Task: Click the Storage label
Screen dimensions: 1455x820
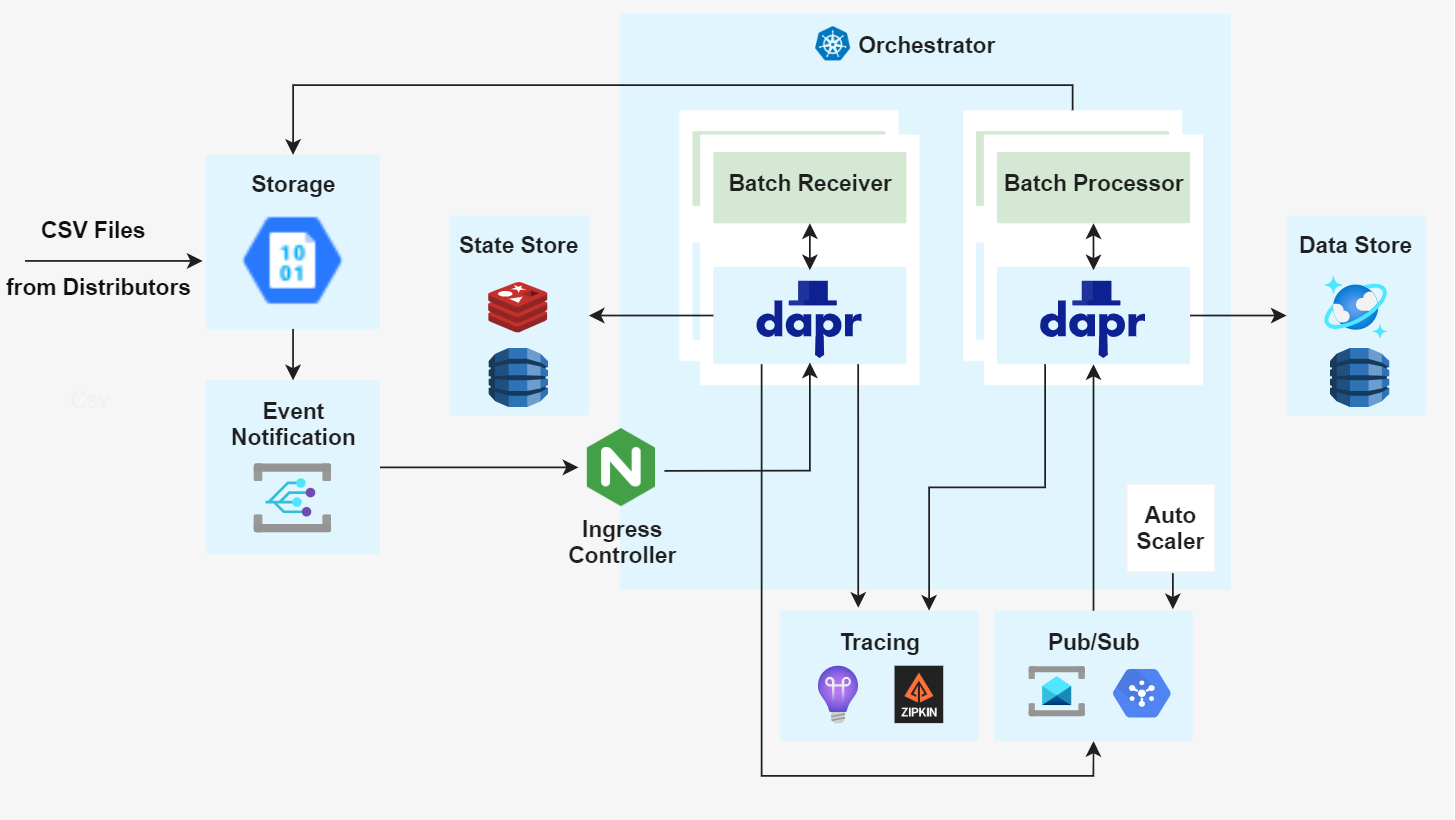Action: (293, 185)
